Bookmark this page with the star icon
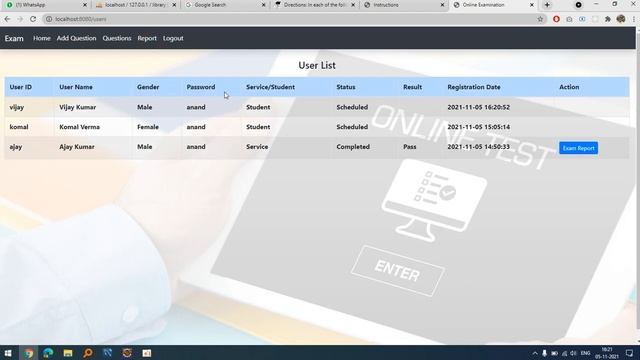Viewport: 640px width, 360px height. tap(540, 19)
